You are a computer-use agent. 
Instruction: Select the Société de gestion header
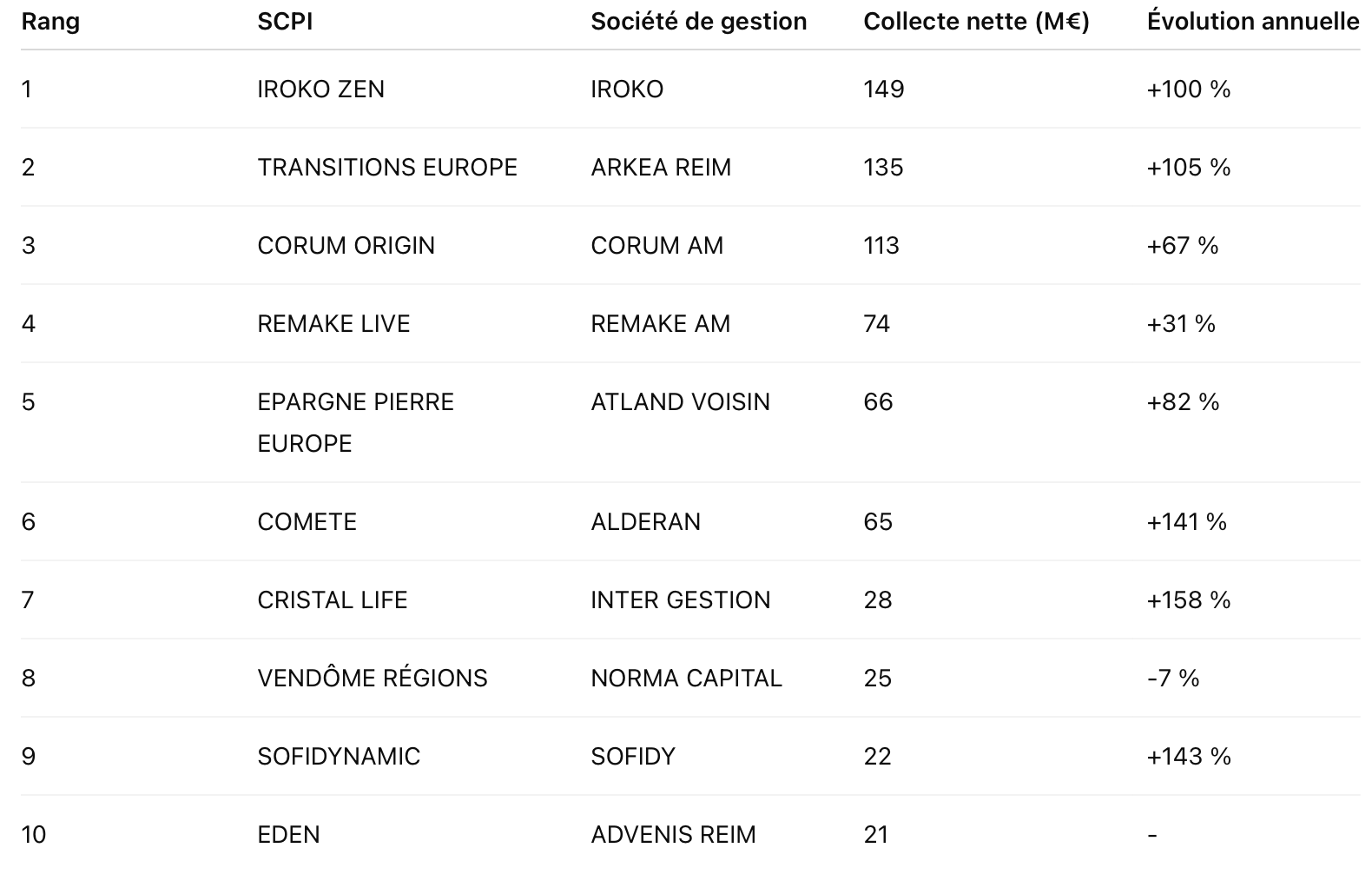click(x=699, y=22)
